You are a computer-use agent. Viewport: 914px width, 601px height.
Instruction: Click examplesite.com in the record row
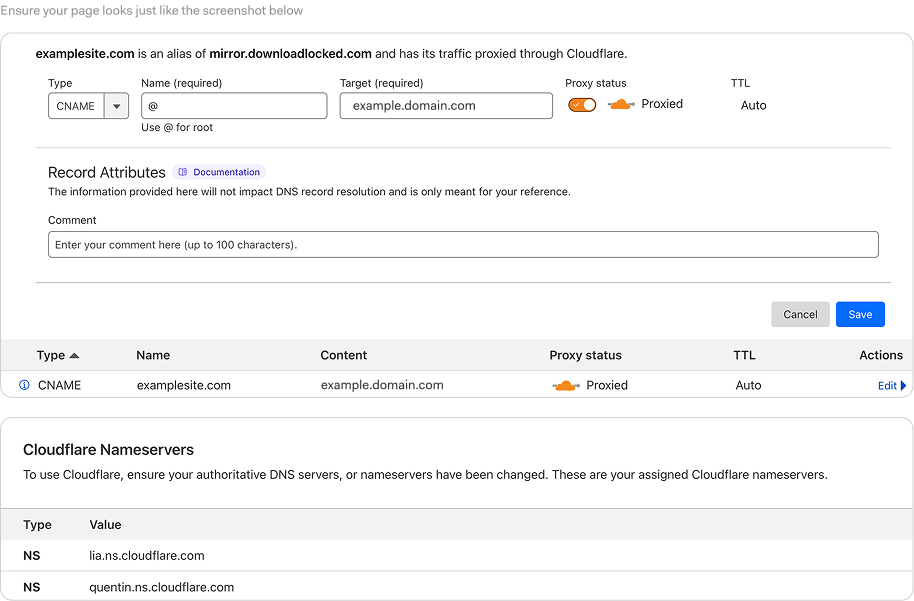(184, 385)
